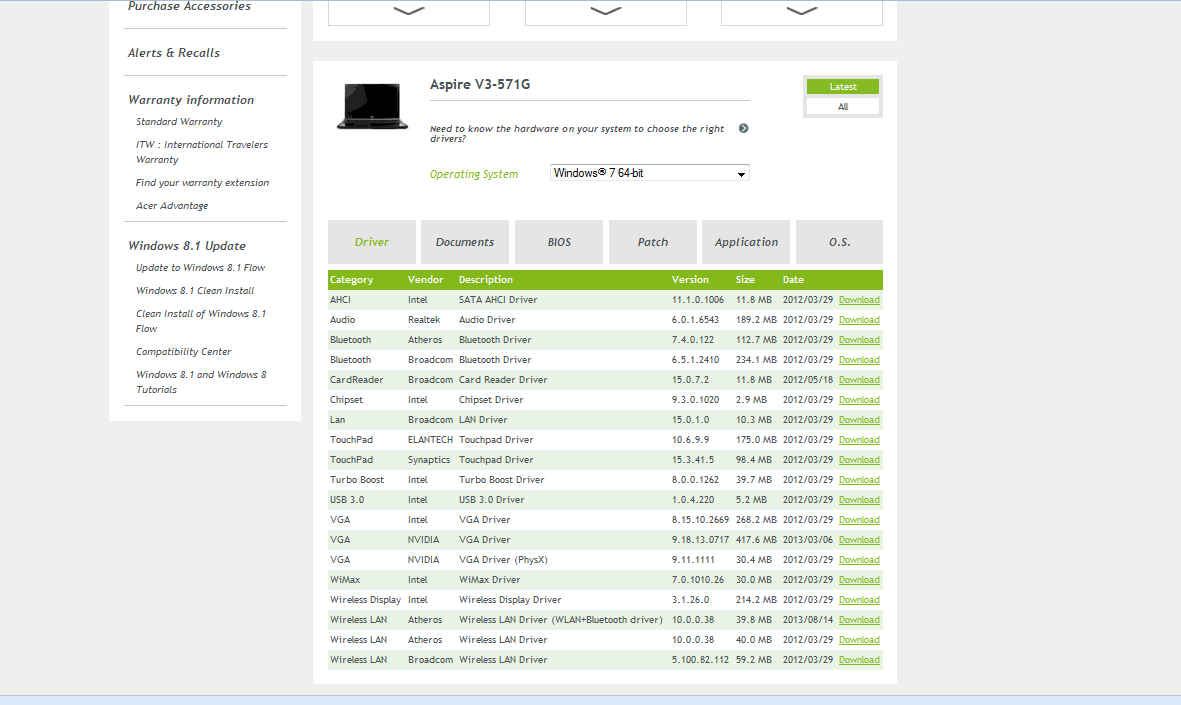Image resolution: width=1181 pixels, height=705 pixels.
Task: Click the Description column header
Action: click(x=486, y=279)
